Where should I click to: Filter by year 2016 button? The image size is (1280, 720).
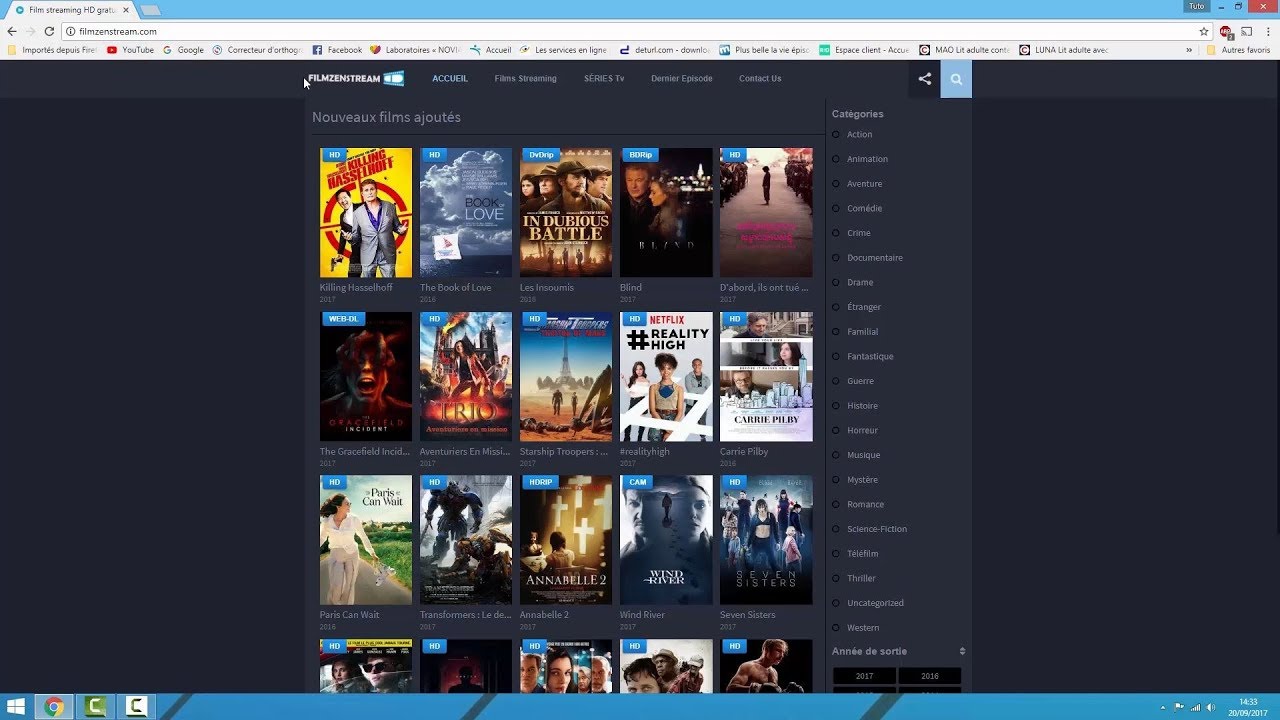tap(930, 676)
